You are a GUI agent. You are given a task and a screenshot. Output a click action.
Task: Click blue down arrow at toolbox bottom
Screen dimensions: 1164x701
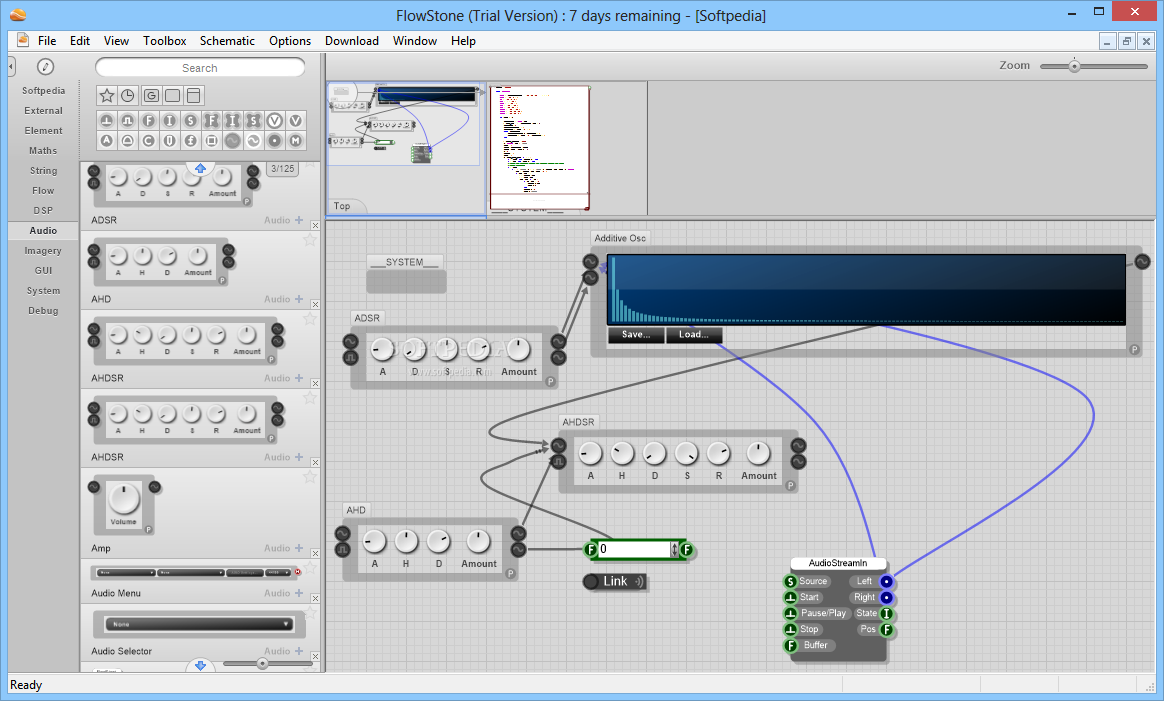(200, 665)
